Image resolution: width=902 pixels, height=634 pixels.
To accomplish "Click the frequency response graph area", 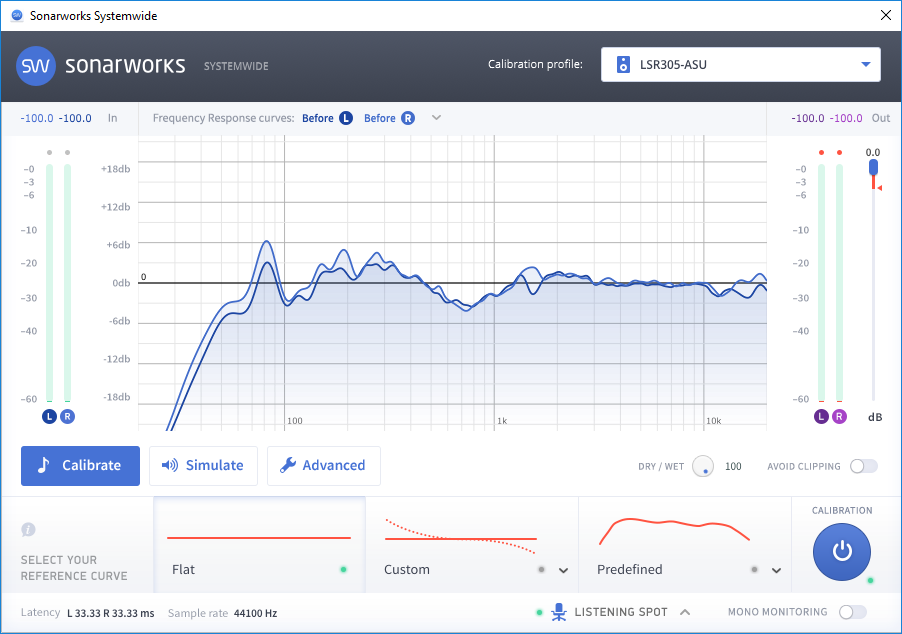I will pyautogui.click(x=452, y=282).
